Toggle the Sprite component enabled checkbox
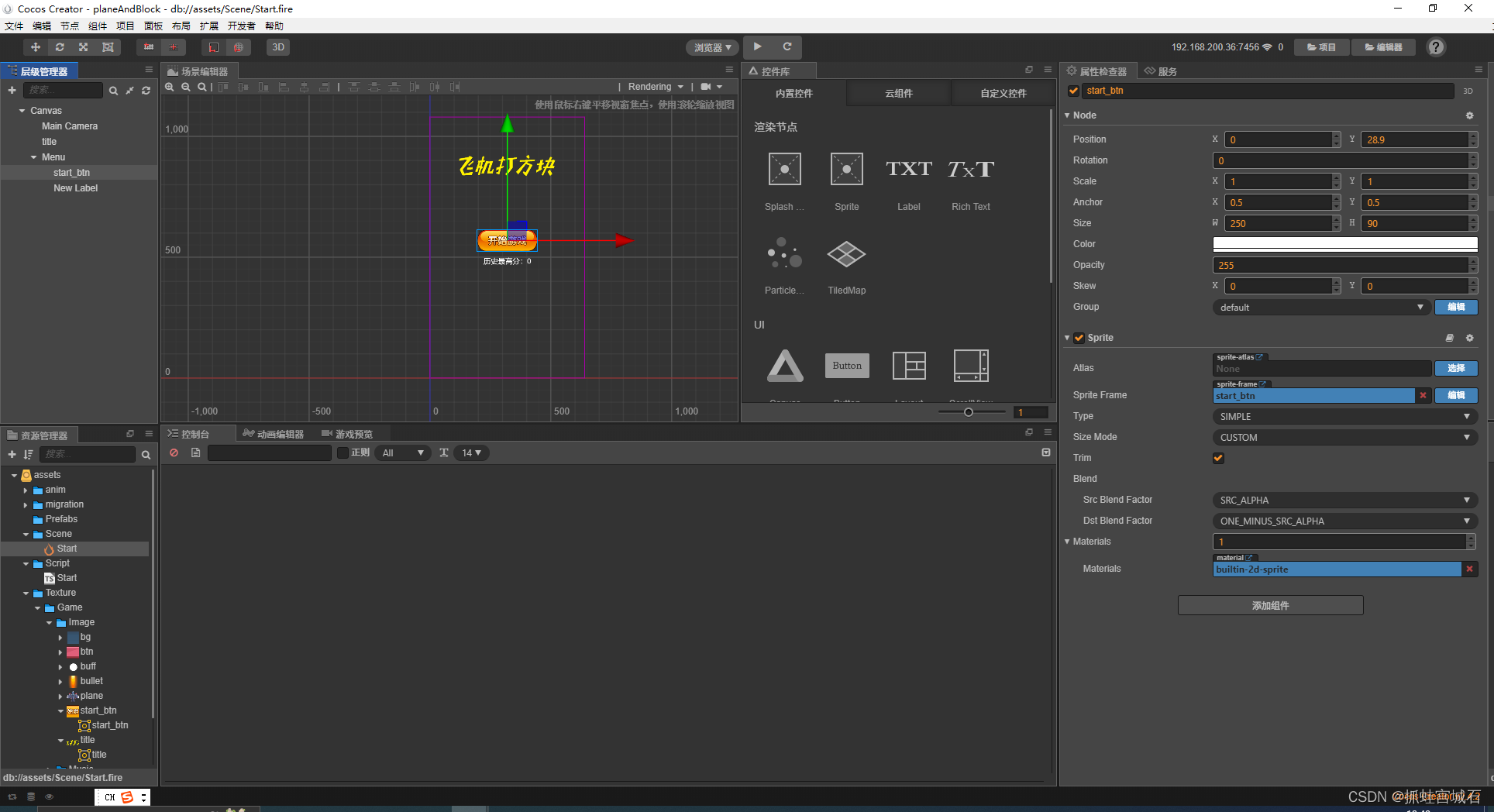The width and height of the screenshot is (1494, 812). [1079, 338]
